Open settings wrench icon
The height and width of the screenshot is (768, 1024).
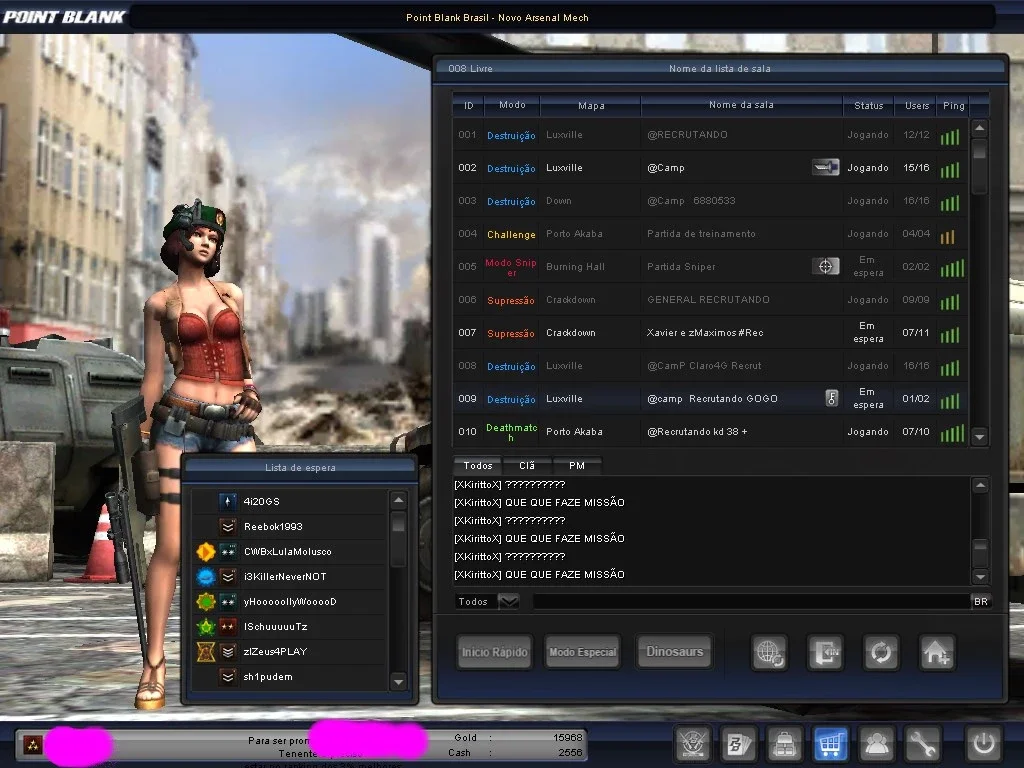click(x=921, y=743)
